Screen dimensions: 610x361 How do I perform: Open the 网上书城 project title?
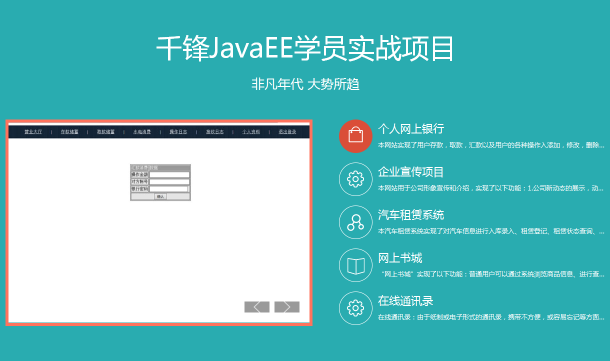pyautogui.click(x=400, y=258)
